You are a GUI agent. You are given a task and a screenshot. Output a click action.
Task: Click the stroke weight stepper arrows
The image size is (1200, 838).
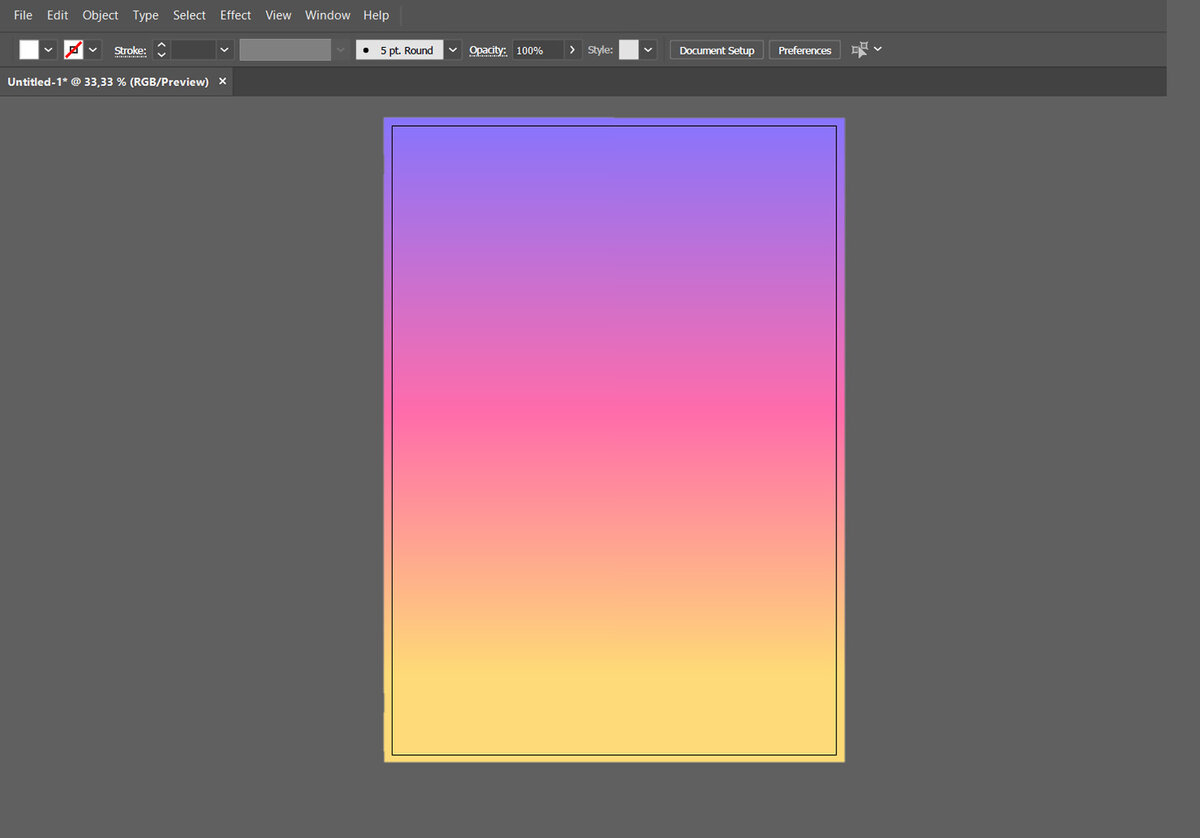[162, 50]
